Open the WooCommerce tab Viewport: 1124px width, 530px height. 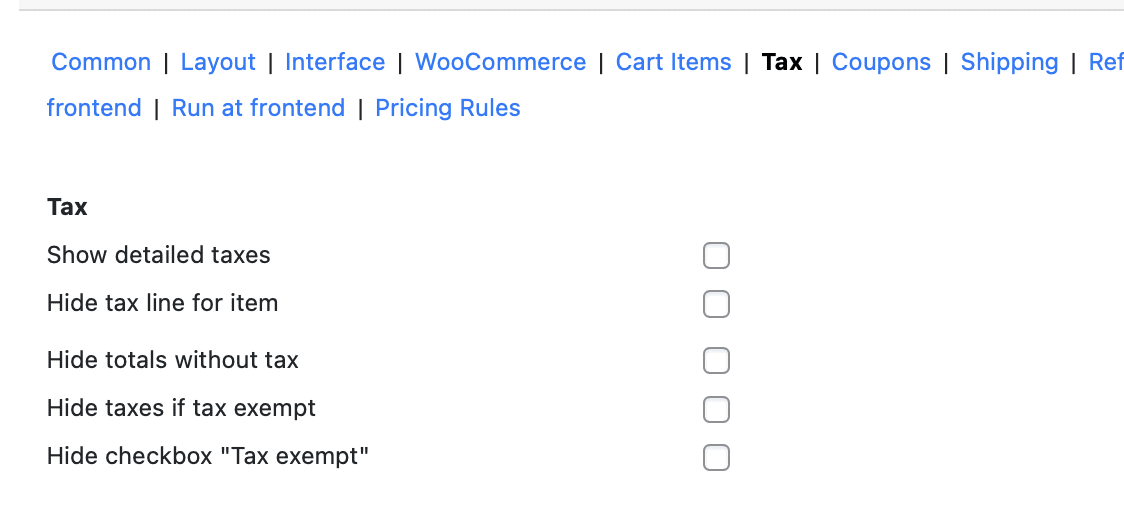click(x=500, y=62)
